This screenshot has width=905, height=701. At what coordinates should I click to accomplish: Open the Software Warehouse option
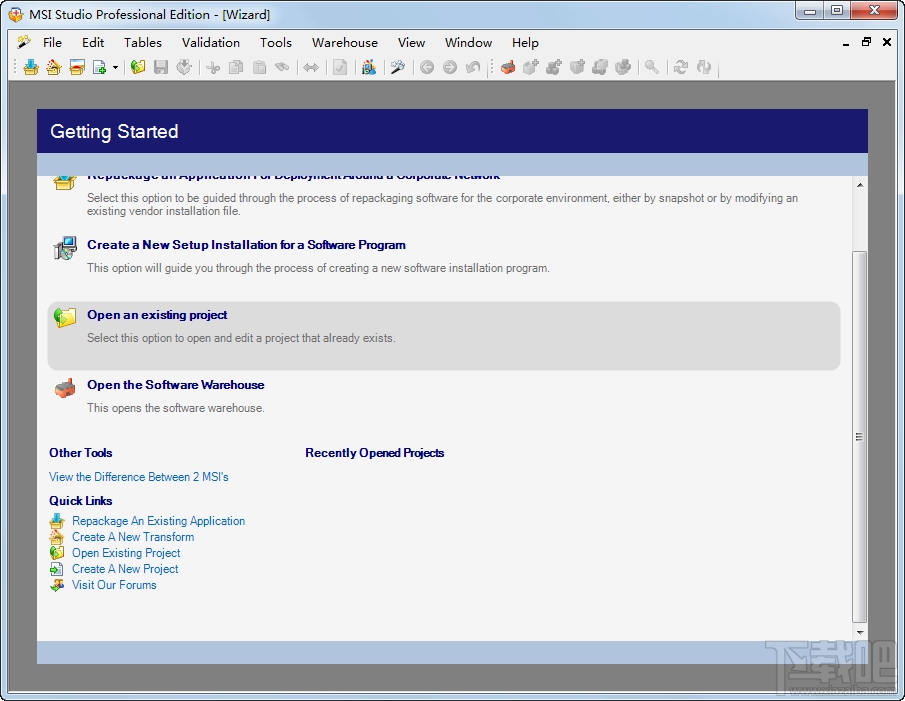175,385
